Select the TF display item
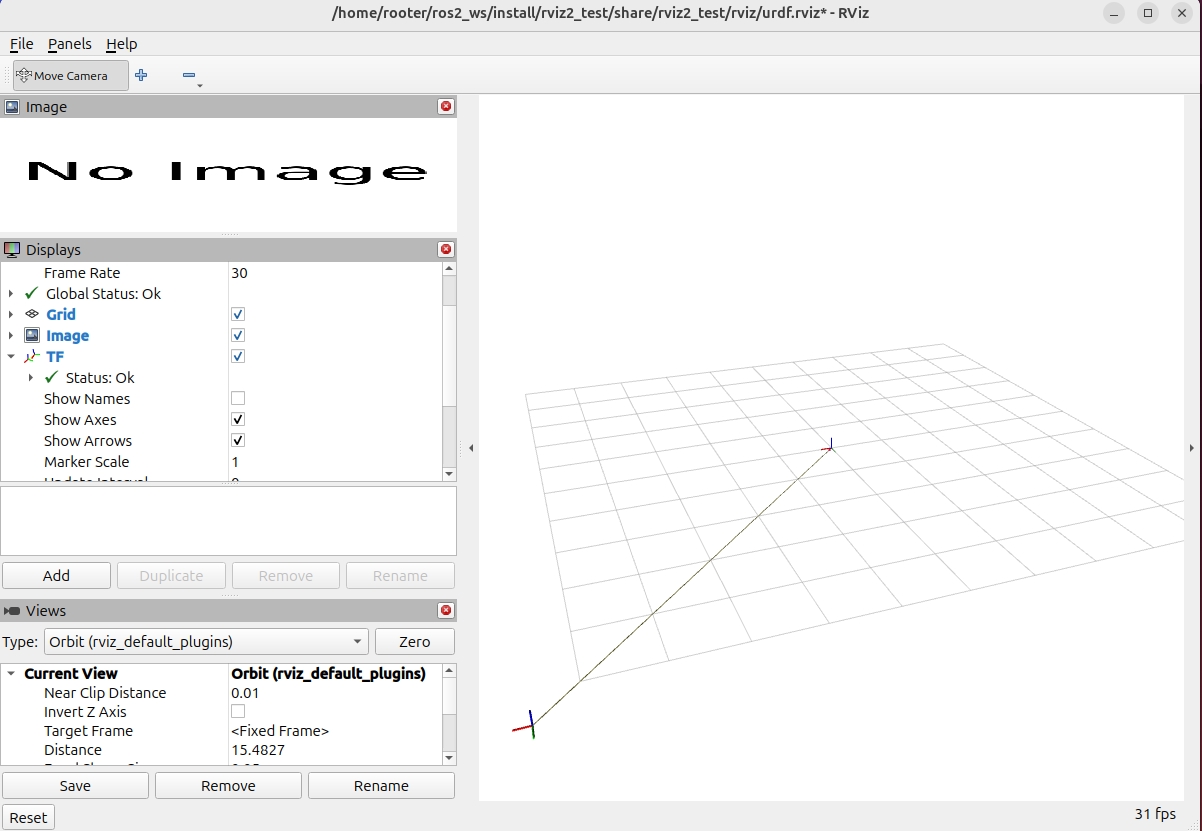1202x831 pixels. tap(55, 357)
